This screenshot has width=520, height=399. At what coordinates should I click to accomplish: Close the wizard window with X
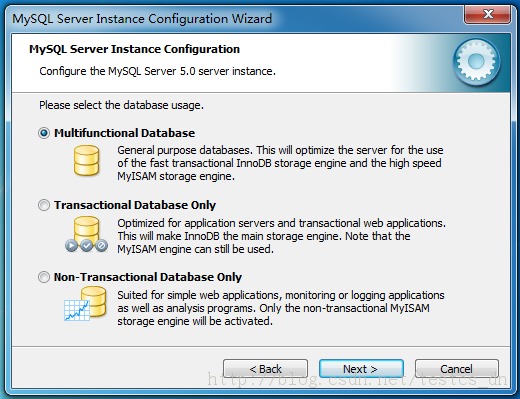(x=488, y=14)
